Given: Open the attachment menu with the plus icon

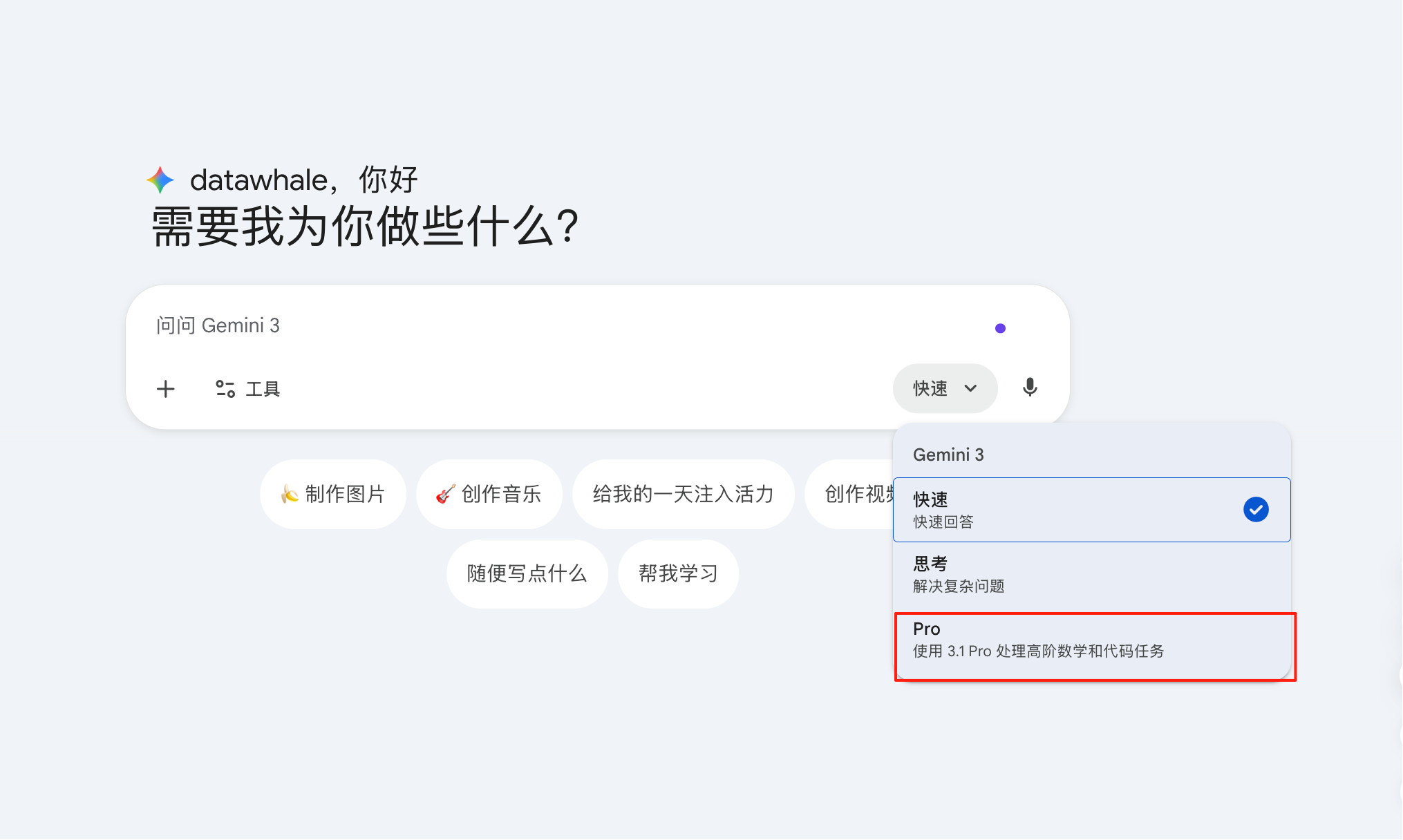Looking at the screenshot, I should coord(166,389).
